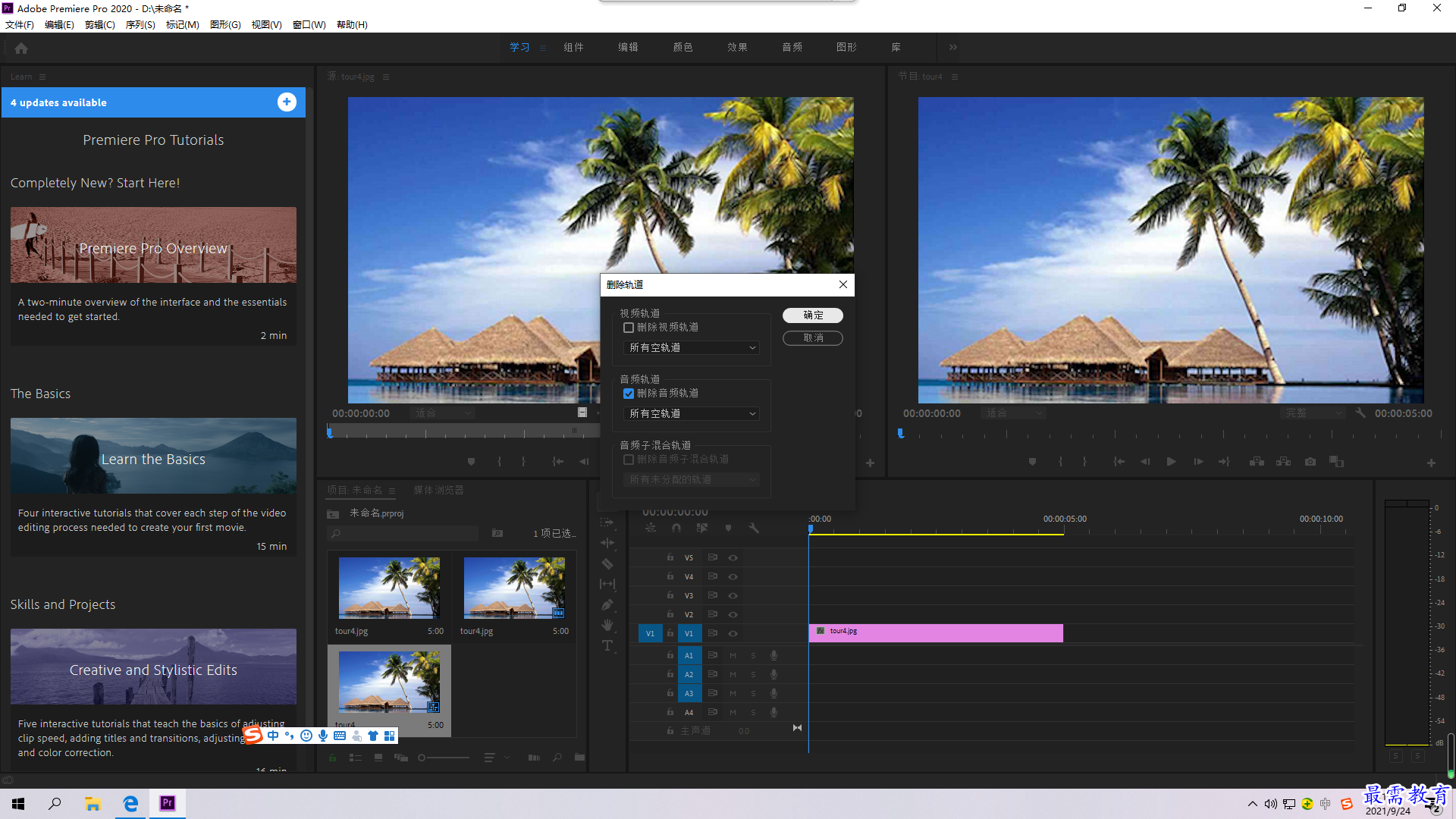Select the Track Select Forward tool

click(x=607, y=522)
